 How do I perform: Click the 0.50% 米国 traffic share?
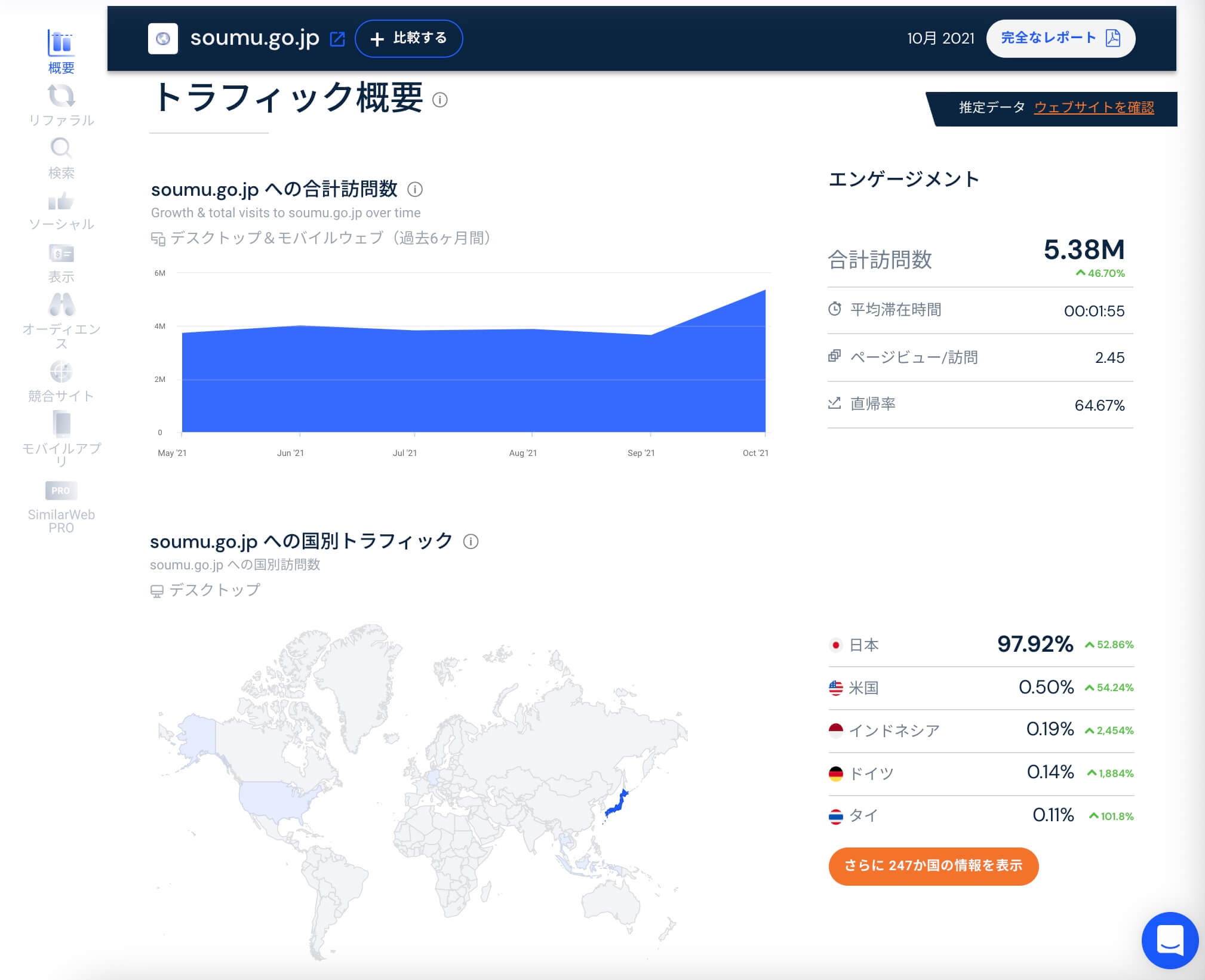(x=1046, y=687)
